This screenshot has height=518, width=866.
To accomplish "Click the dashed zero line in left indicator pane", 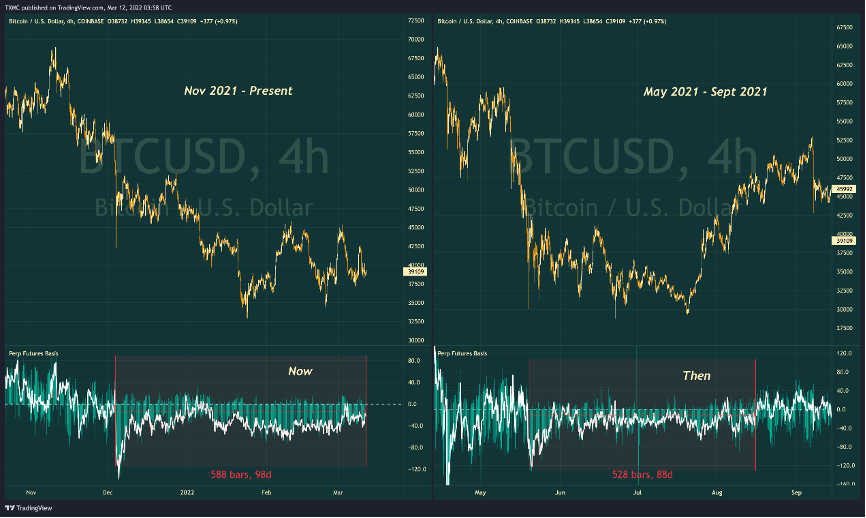I will [203, 404].
